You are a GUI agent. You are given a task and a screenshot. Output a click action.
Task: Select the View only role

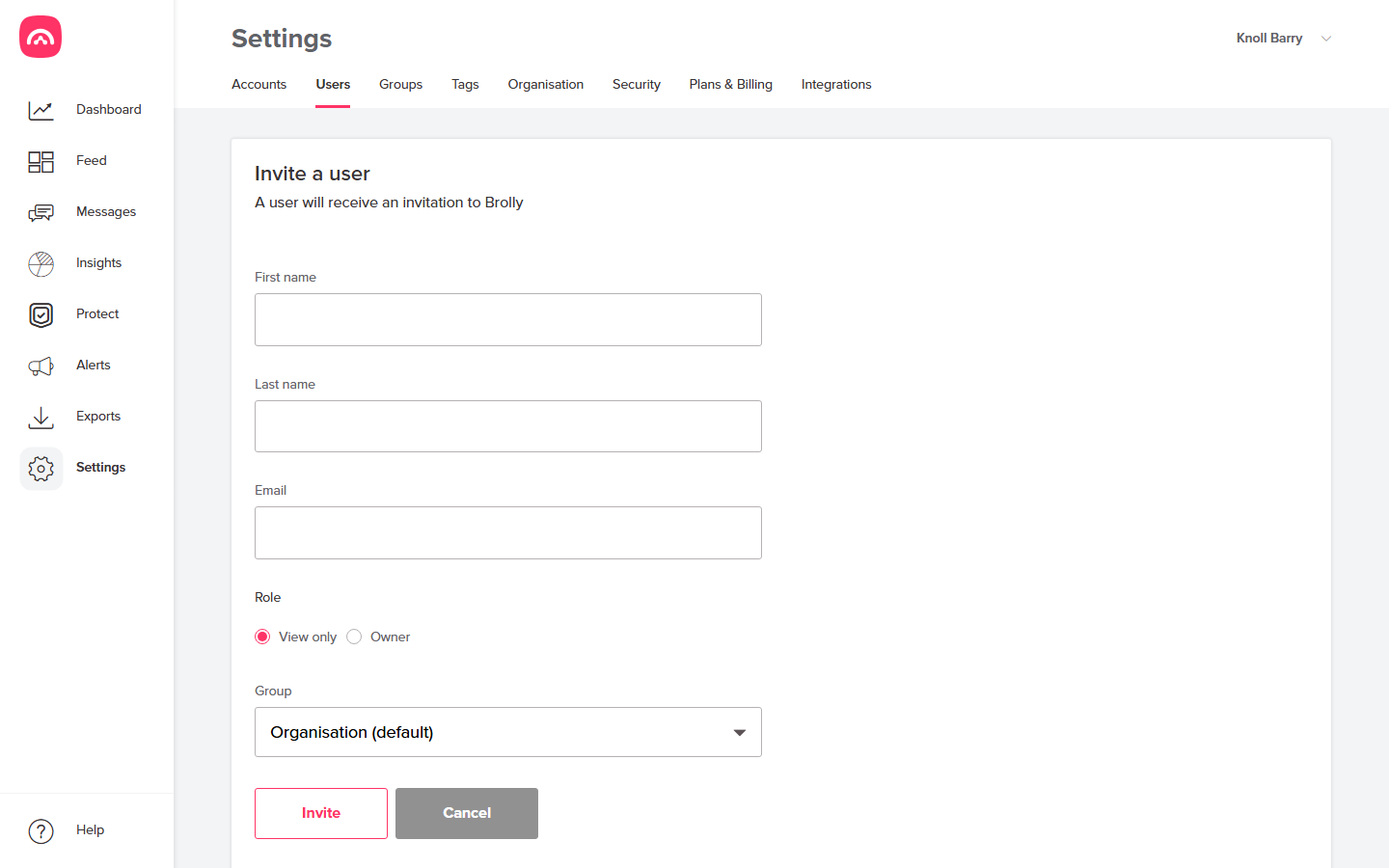(262, 637)
